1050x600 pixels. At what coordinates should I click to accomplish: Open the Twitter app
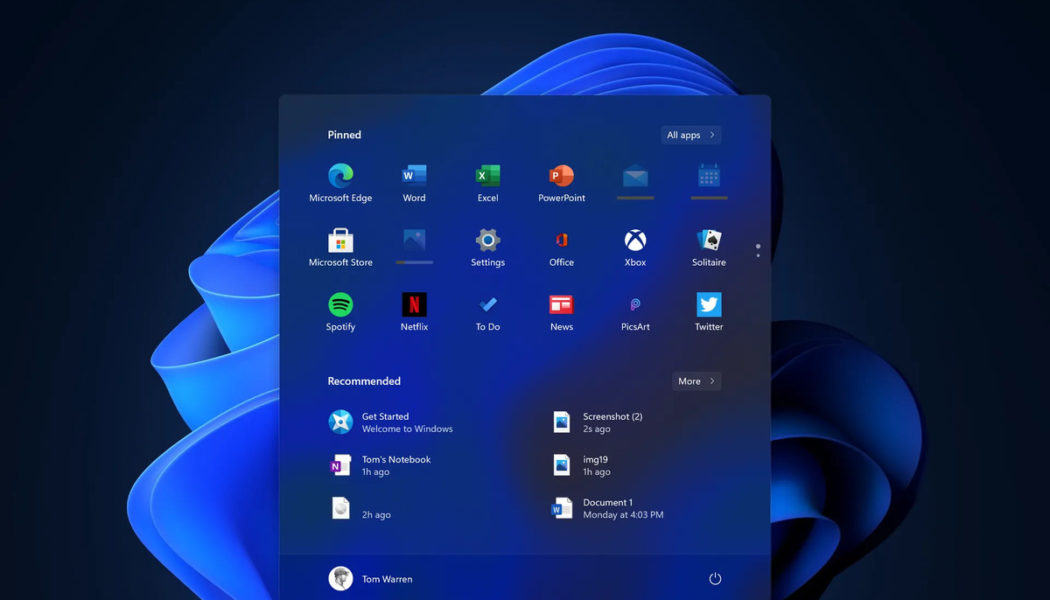(708, 310)
